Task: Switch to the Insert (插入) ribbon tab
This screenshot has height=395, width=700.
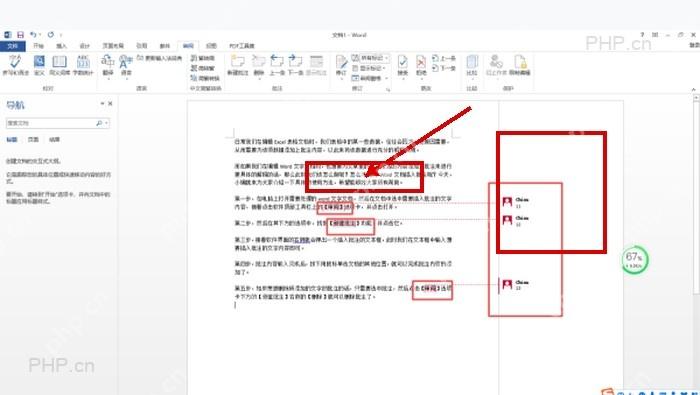Action: click(62, 46)
